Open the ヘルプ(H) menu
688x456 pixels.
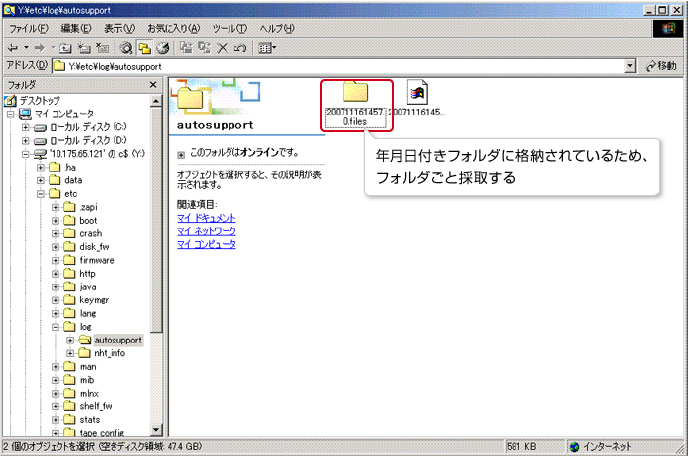(x=277, y=29)
